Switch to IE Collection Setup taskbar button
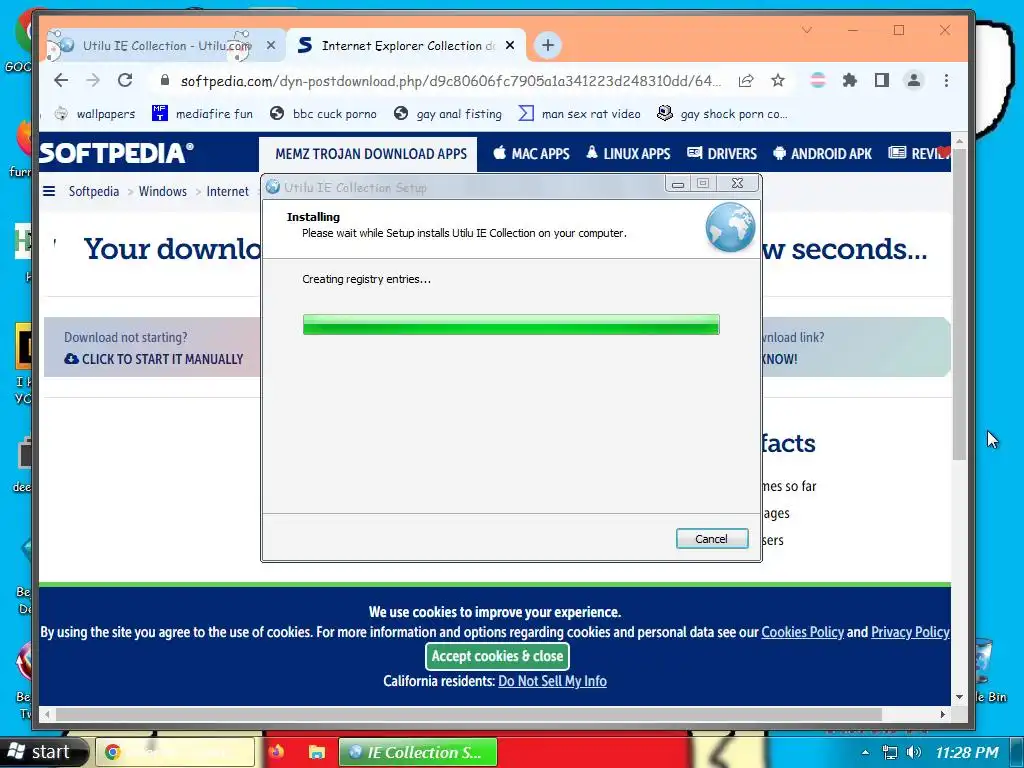The height and width of the screenshot is (768, 1024). (418, 752)
